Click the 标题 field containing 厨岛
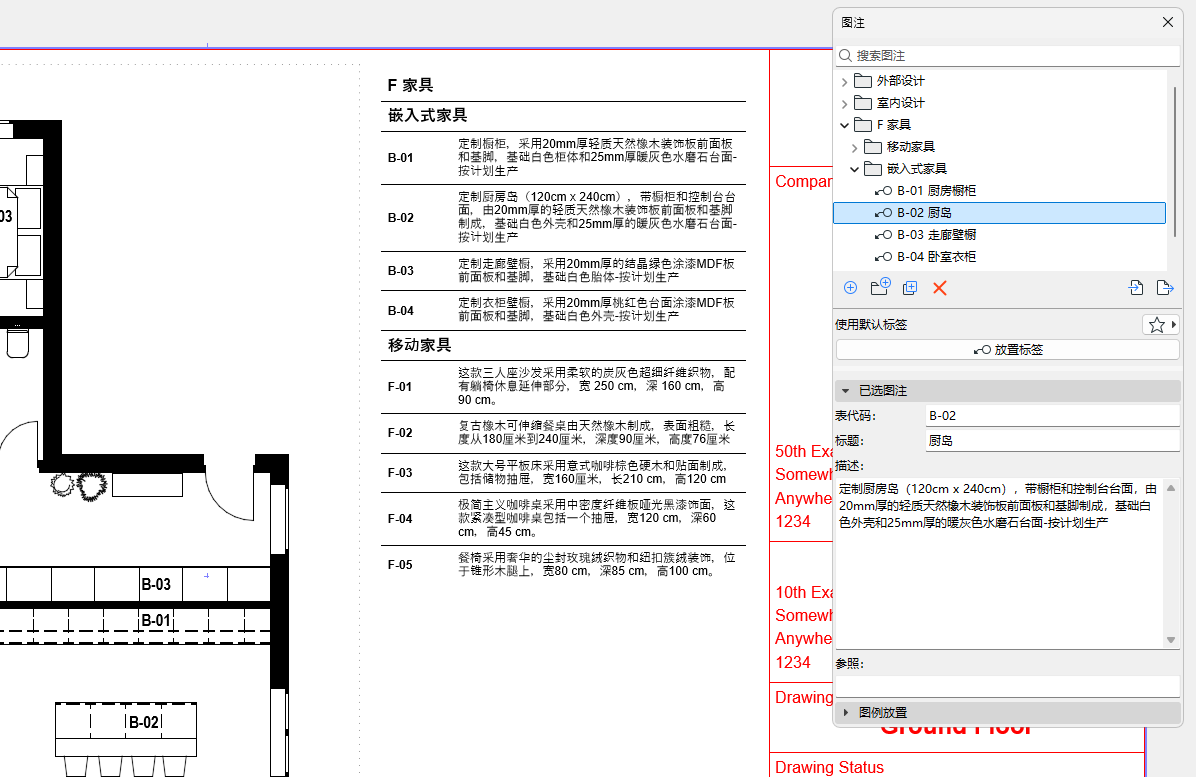 [x=1052, y=441]
